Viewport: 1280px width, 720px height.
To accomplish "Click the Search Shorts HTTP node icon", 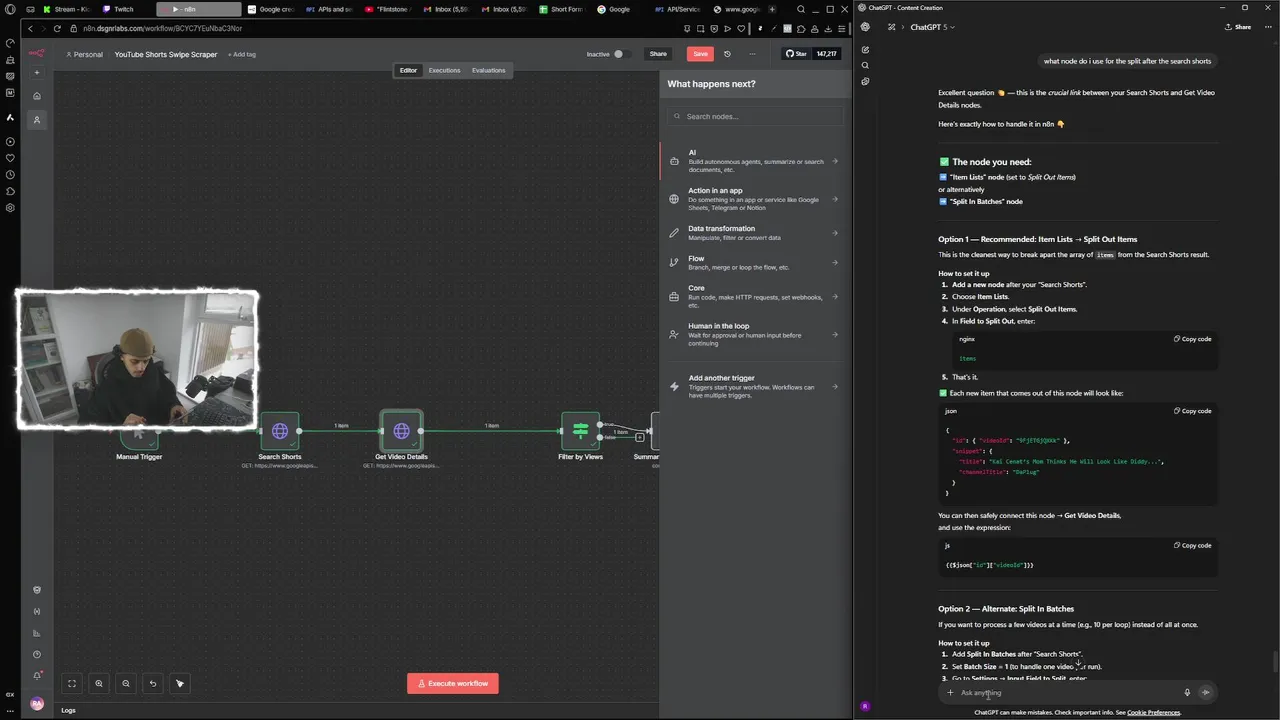I will pyautogui.click(x=280, y=431).
